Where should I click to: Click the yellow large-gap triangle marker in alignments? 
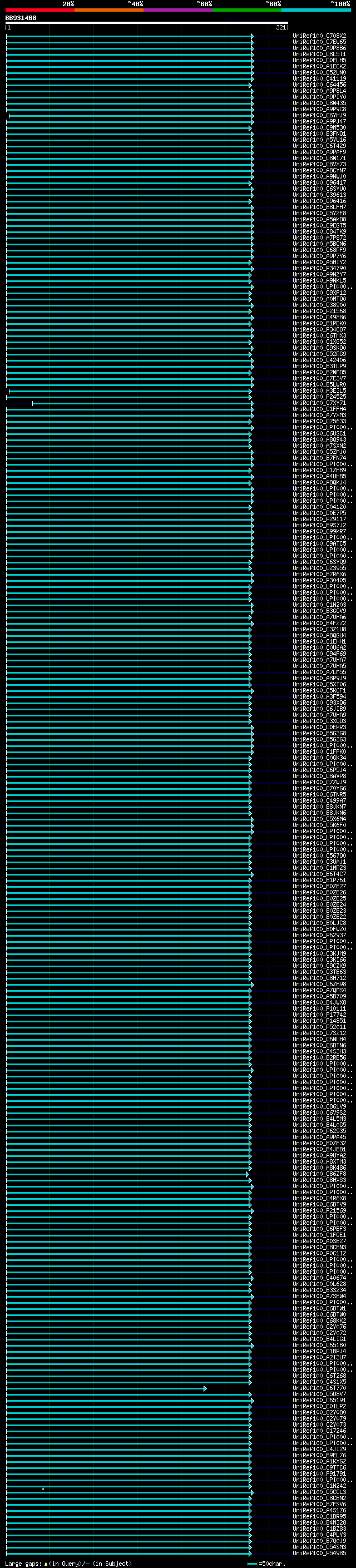(43, 1488)
